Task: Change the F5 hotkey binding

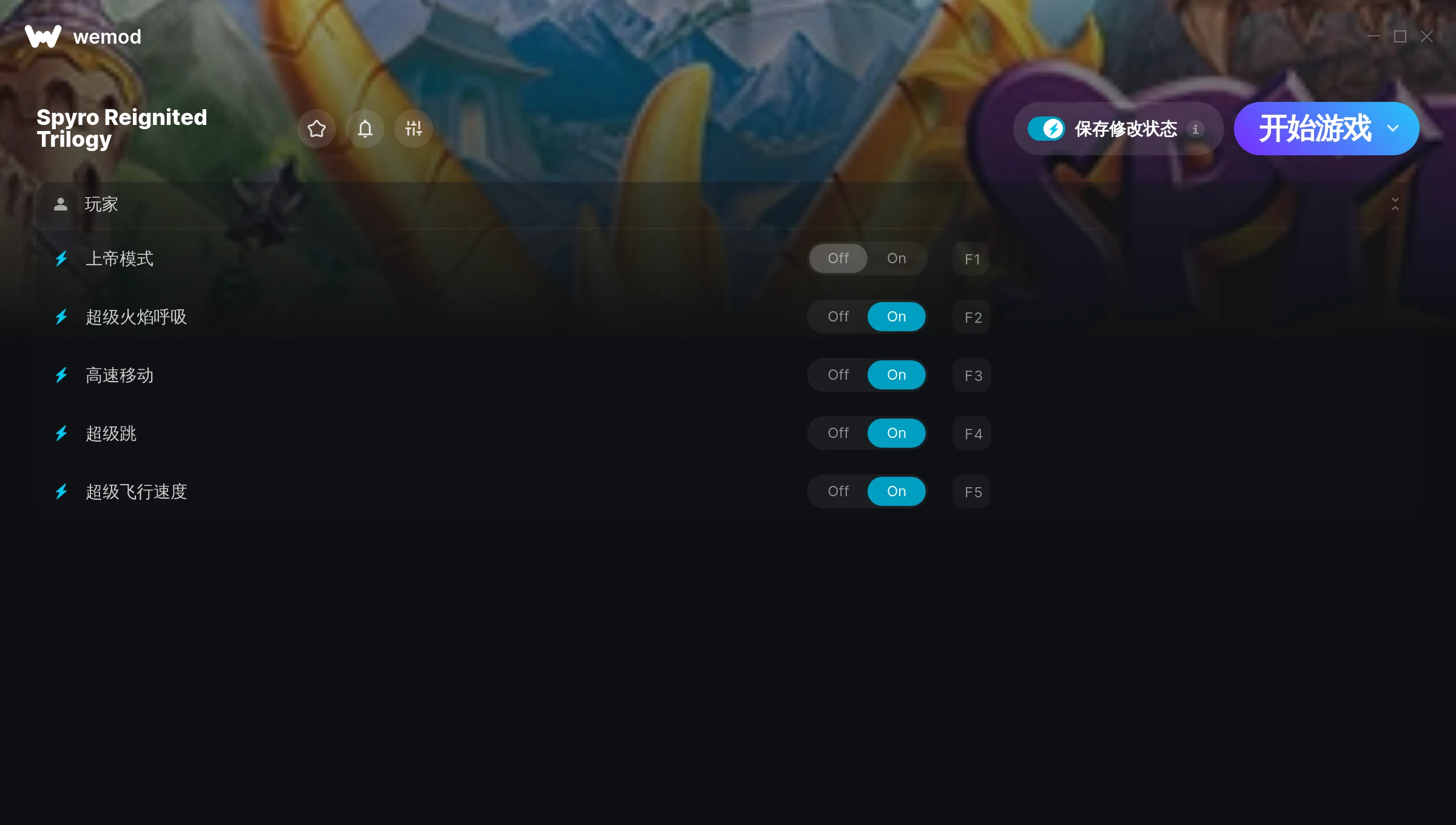Action: coord(971,492)
